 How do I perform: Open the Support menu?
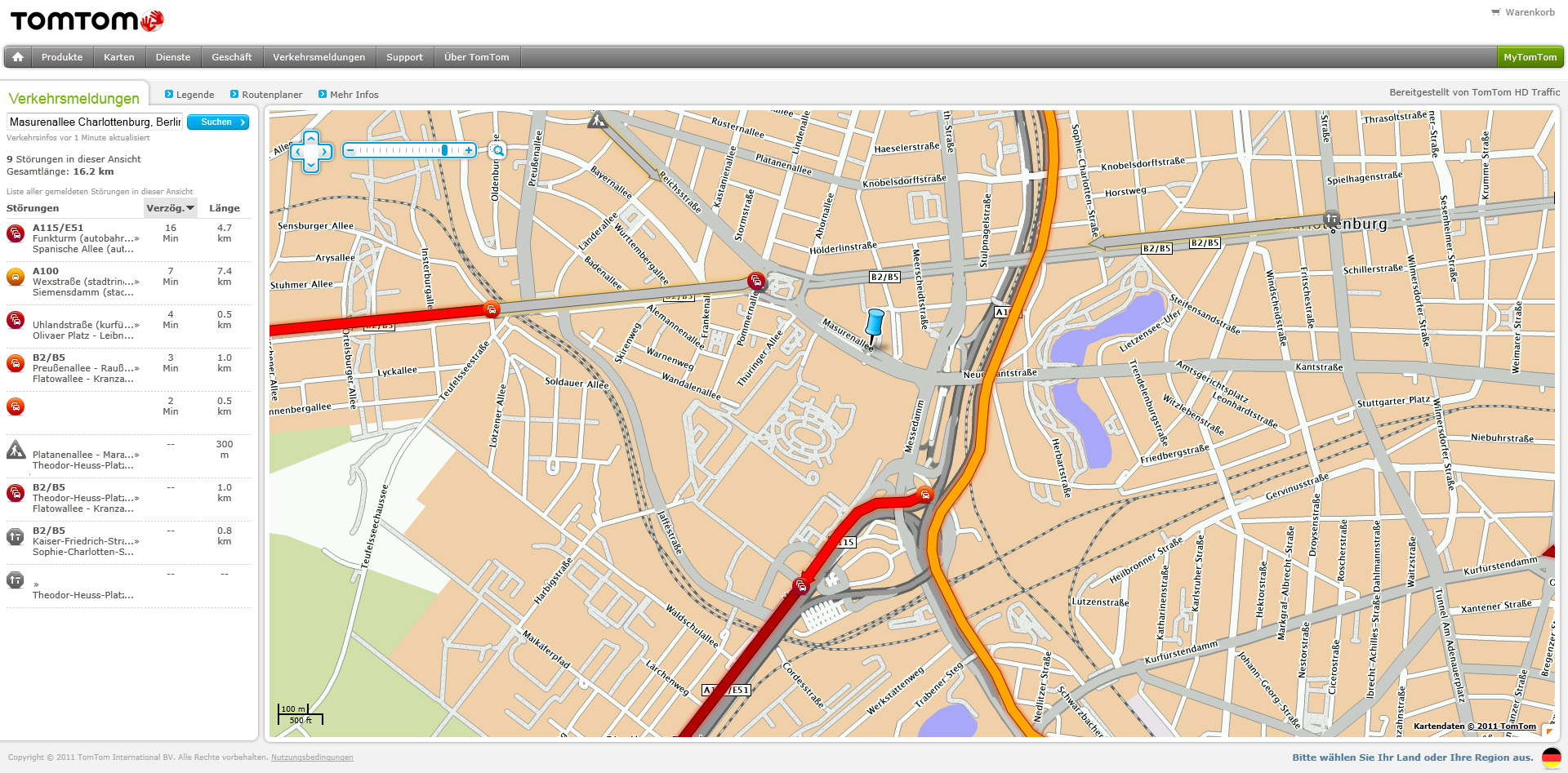click(x=405, y=57)
